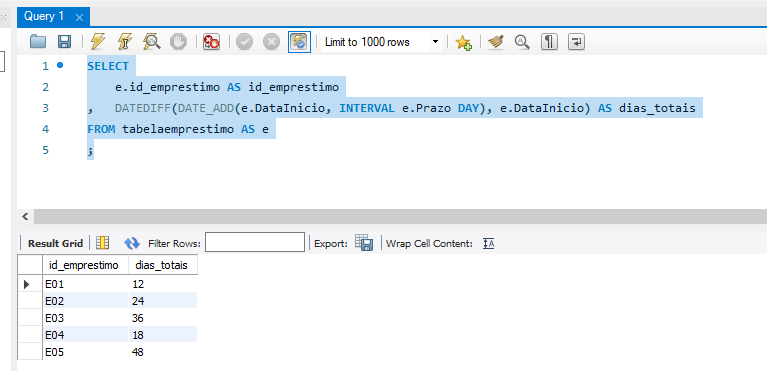Open the find panel magnifier icon
Viewport: 767px width, 371px height.
522,42
